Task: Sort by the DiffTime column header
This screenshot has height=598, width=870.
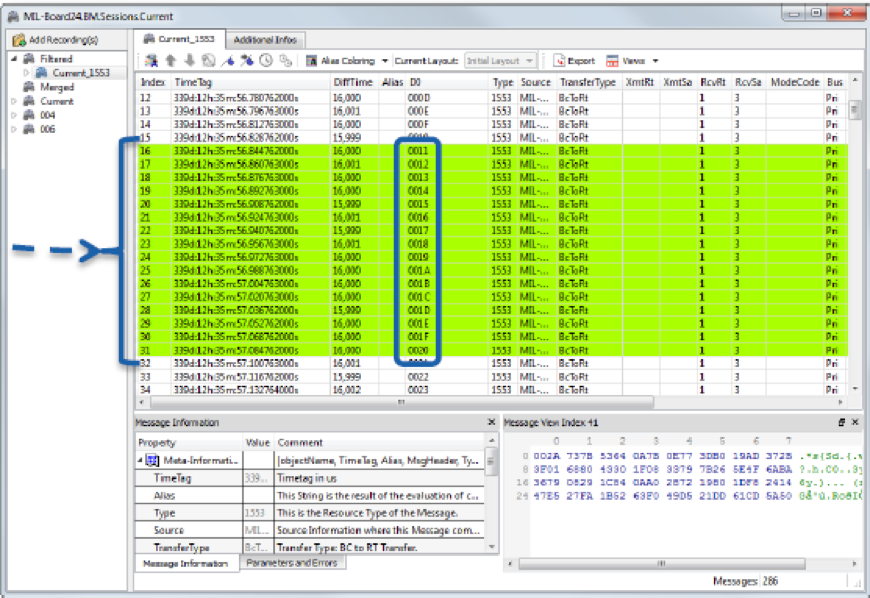Action: (x=353, y=82)
